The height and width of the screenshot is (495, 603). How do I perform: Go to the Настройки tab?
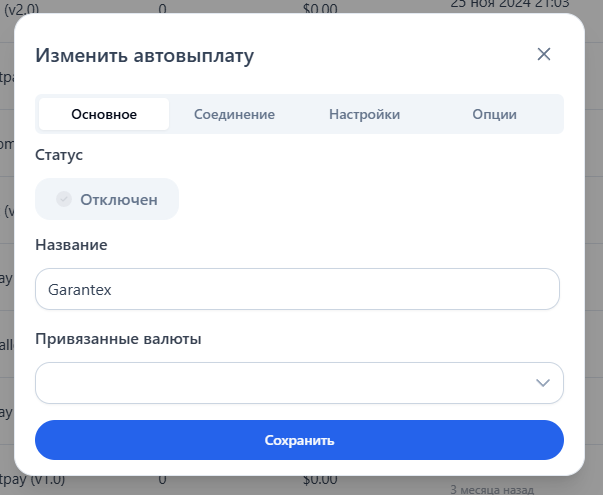(x=364, y=114)
